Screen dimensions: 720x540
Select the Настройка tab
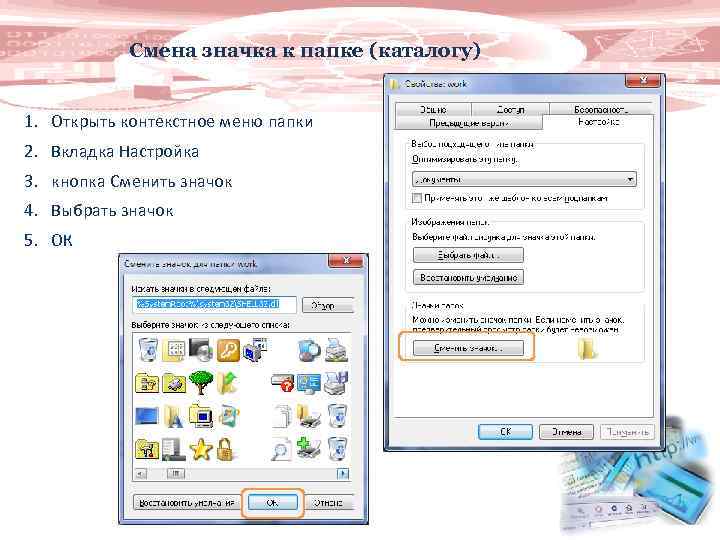[598, 122]
